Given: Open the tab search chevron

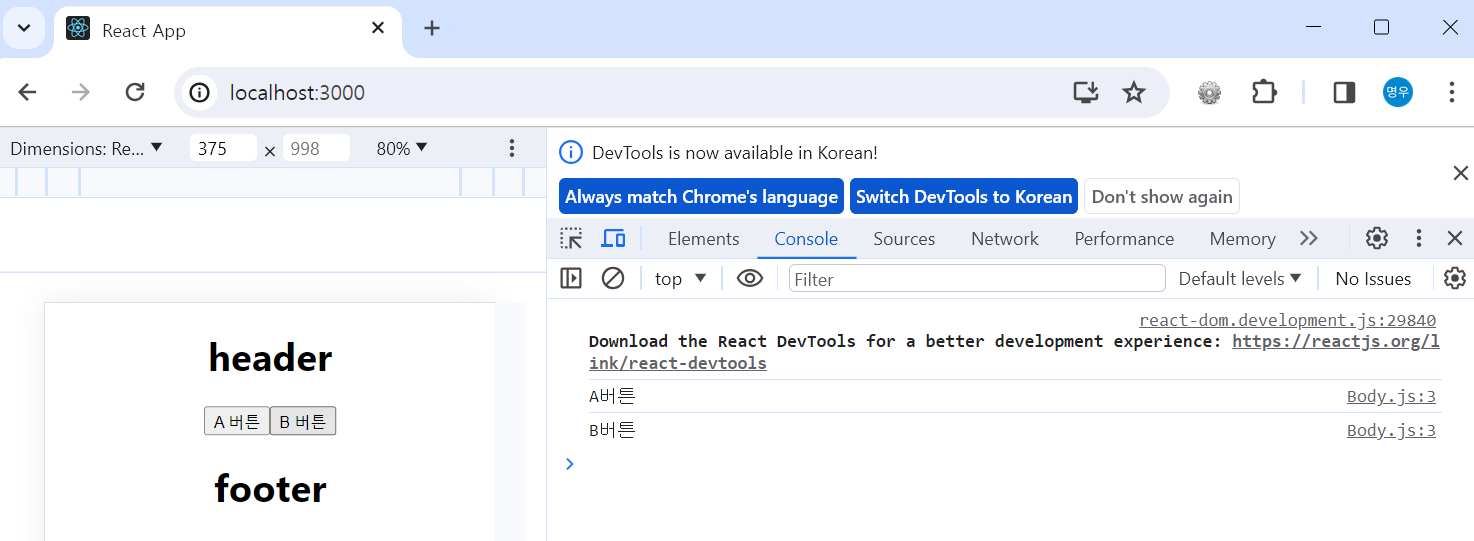Looking at the screenshot, I should coord(24,28).
